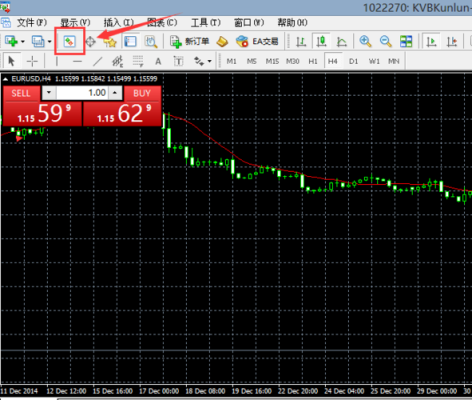Open the 工具(T) menu
The width and height of the screenshot is (472, 400).
[206, 23]
